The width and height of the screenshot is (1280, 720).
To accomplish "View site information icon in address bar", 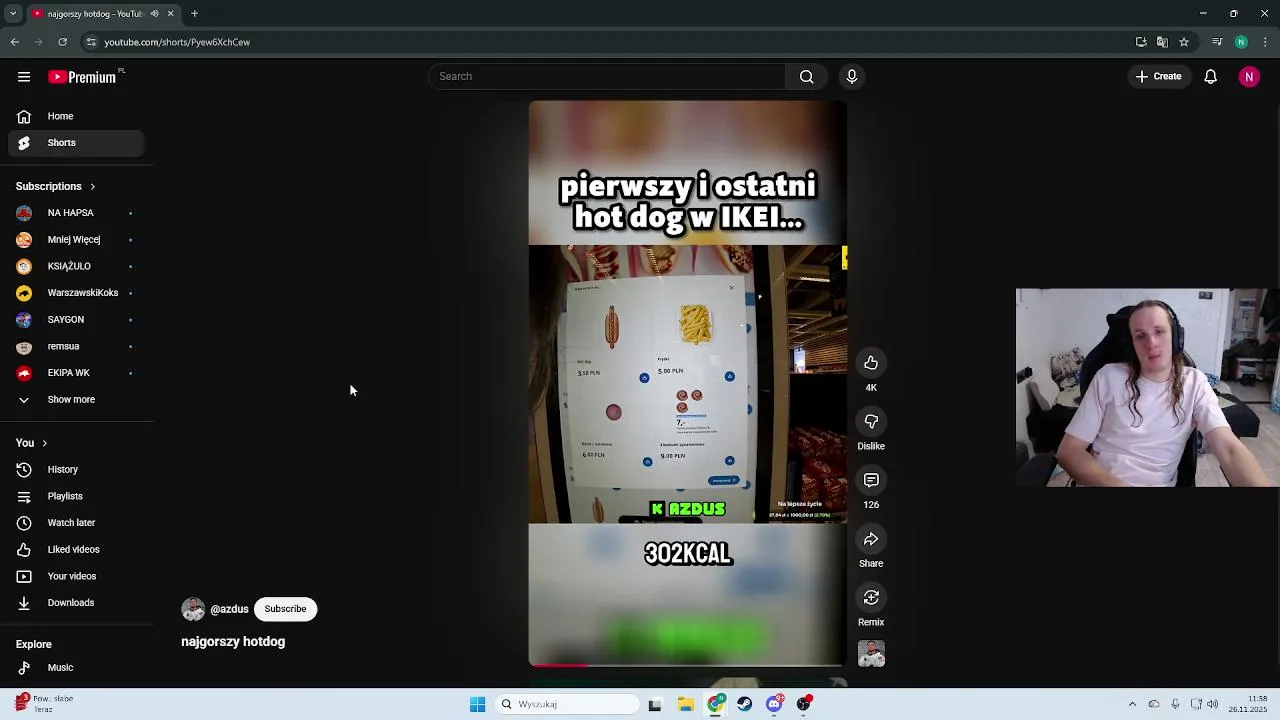I will (x=91, y=42).
